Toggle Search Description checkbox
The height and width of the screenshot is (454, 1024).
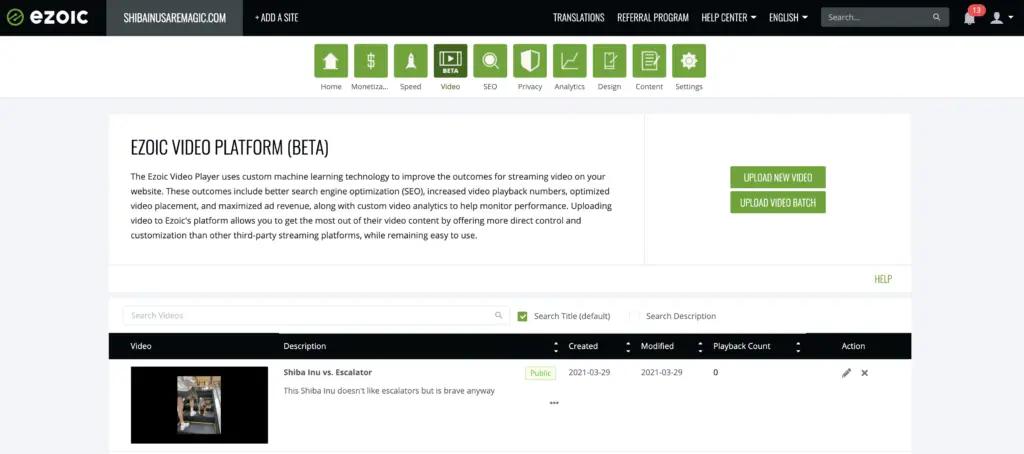(634, 316)
